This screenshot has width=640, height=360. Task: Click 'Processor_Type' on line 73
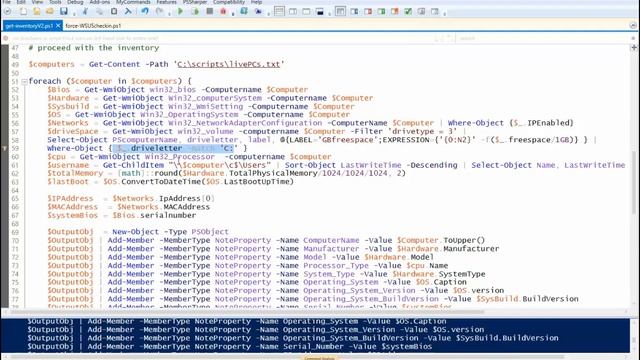coord(336,266)
